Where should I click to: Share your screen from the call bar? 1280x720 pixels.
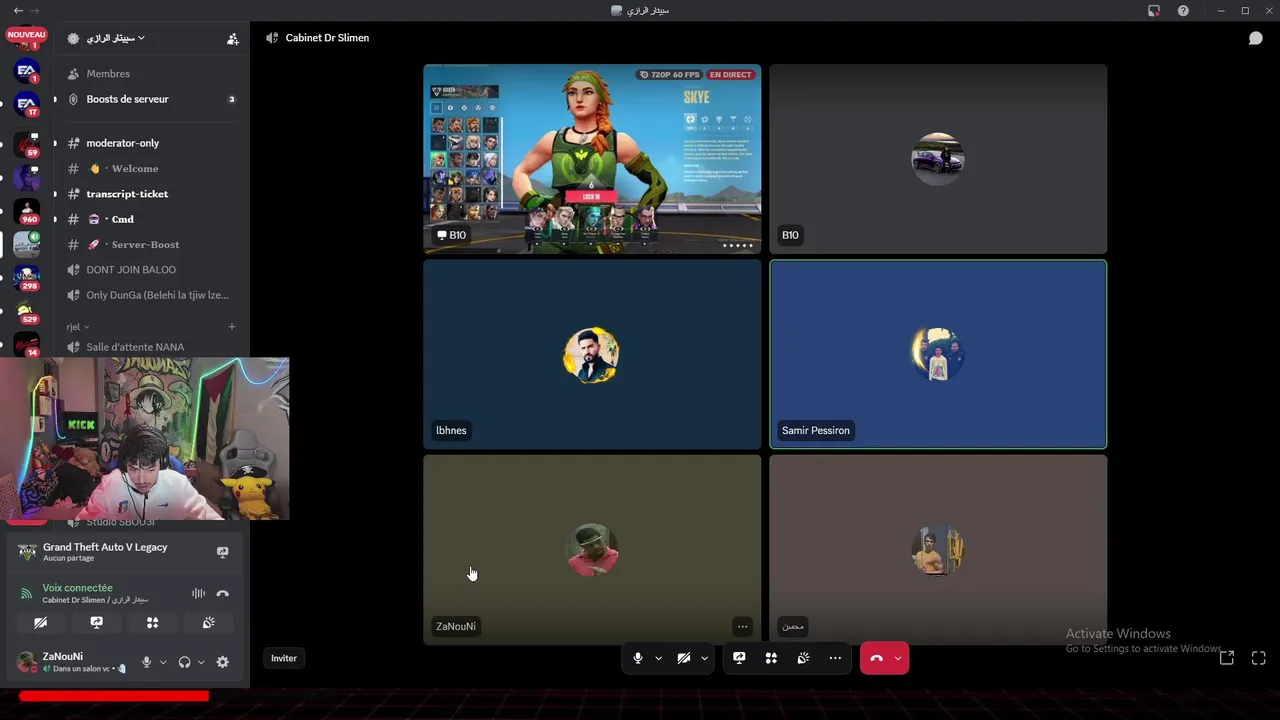tap(739, 658)
